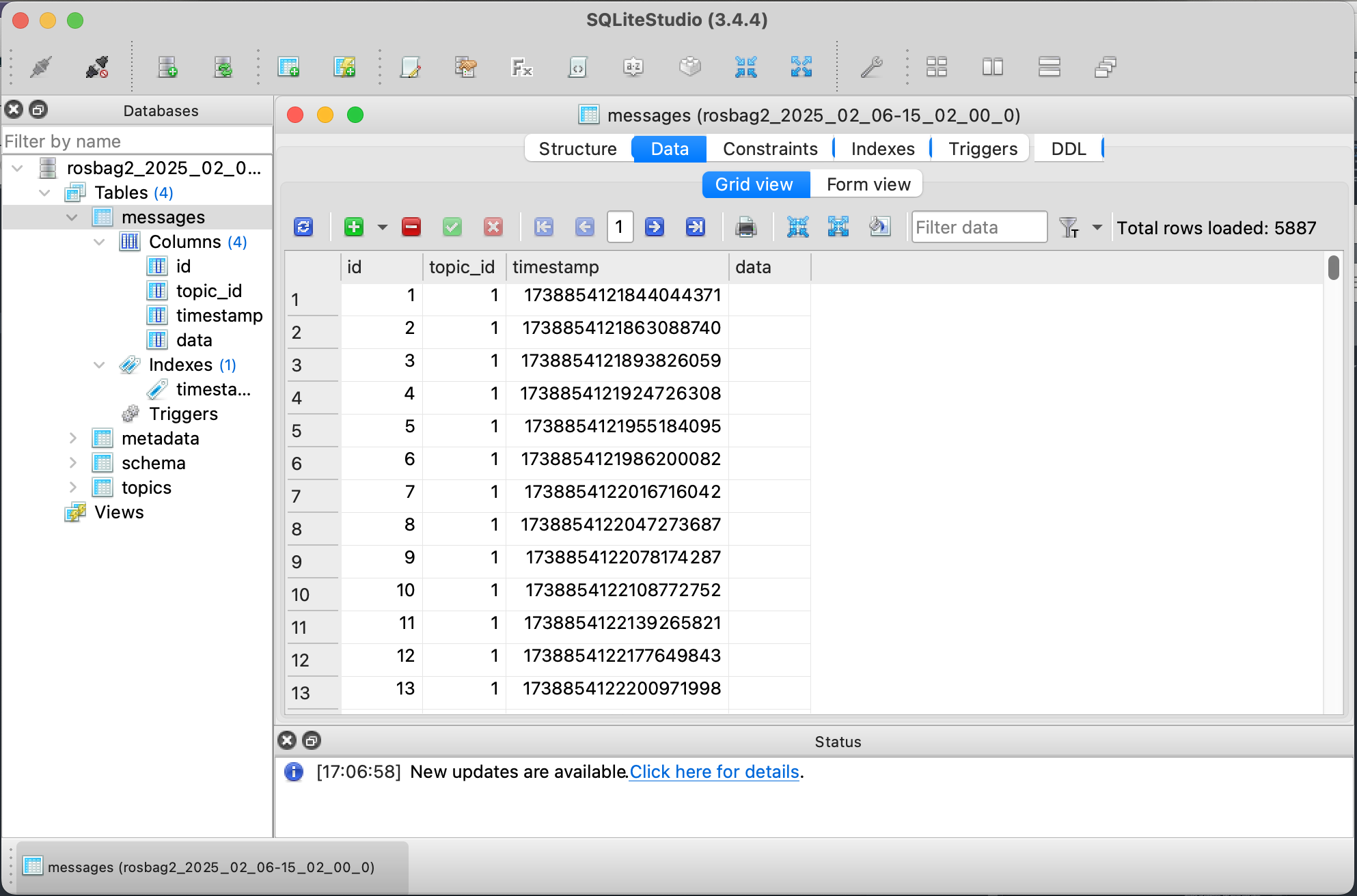
Task: Activate messages window taskbar button
Action: (x=213, y=867)
